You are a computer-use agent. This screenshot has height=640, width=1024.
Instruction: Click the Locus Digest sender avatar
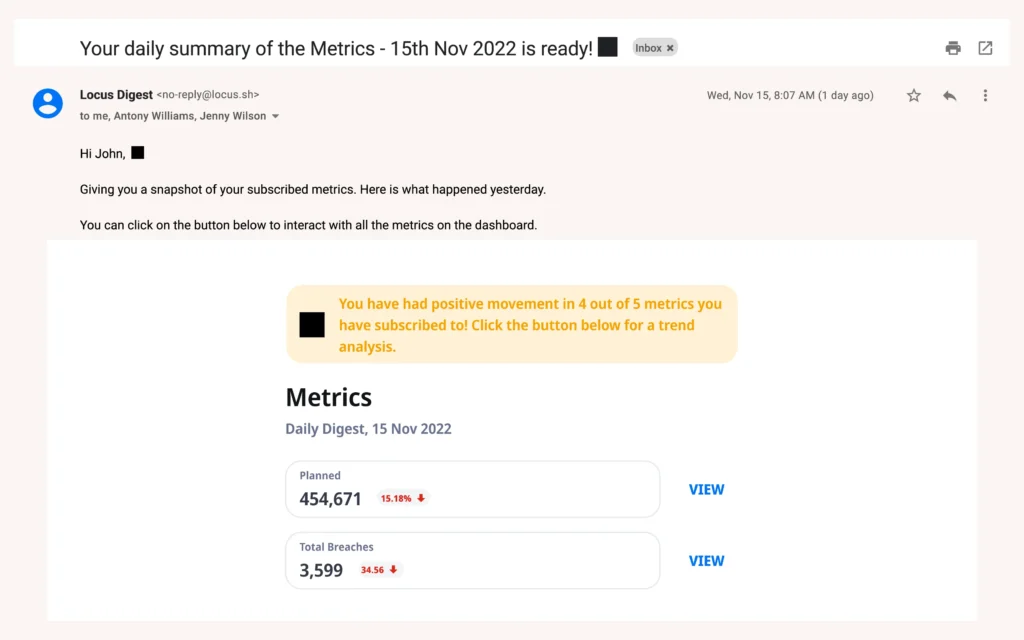pos(48,103)
